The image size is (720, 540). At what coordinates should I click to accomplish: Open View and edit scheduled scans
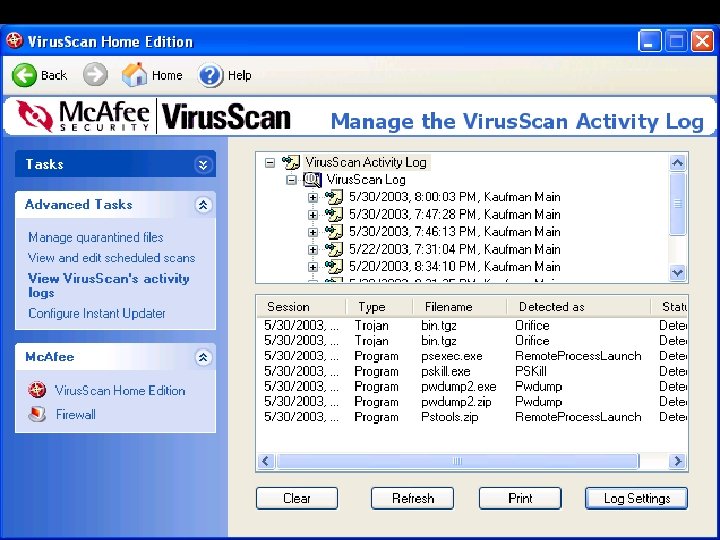click(112, 258)
